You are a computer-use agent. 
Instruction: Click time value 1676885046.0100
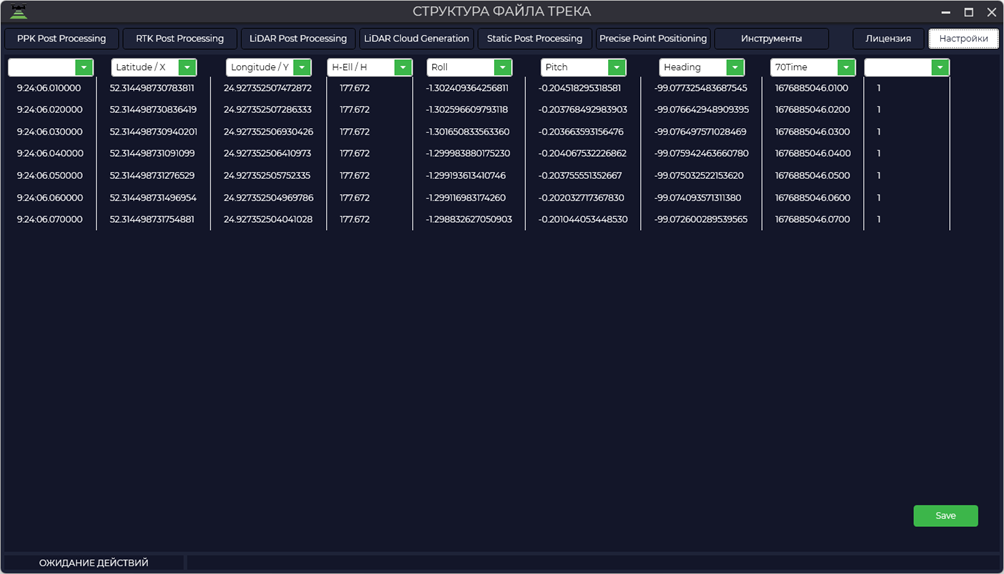(x=812, y=88)
